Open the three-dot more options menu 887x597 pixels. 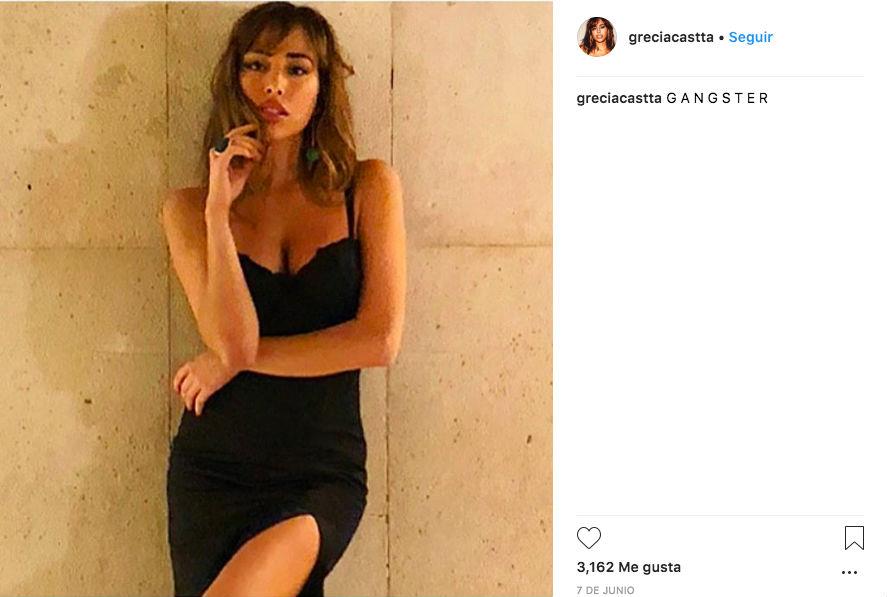click(x=849, y=573)
